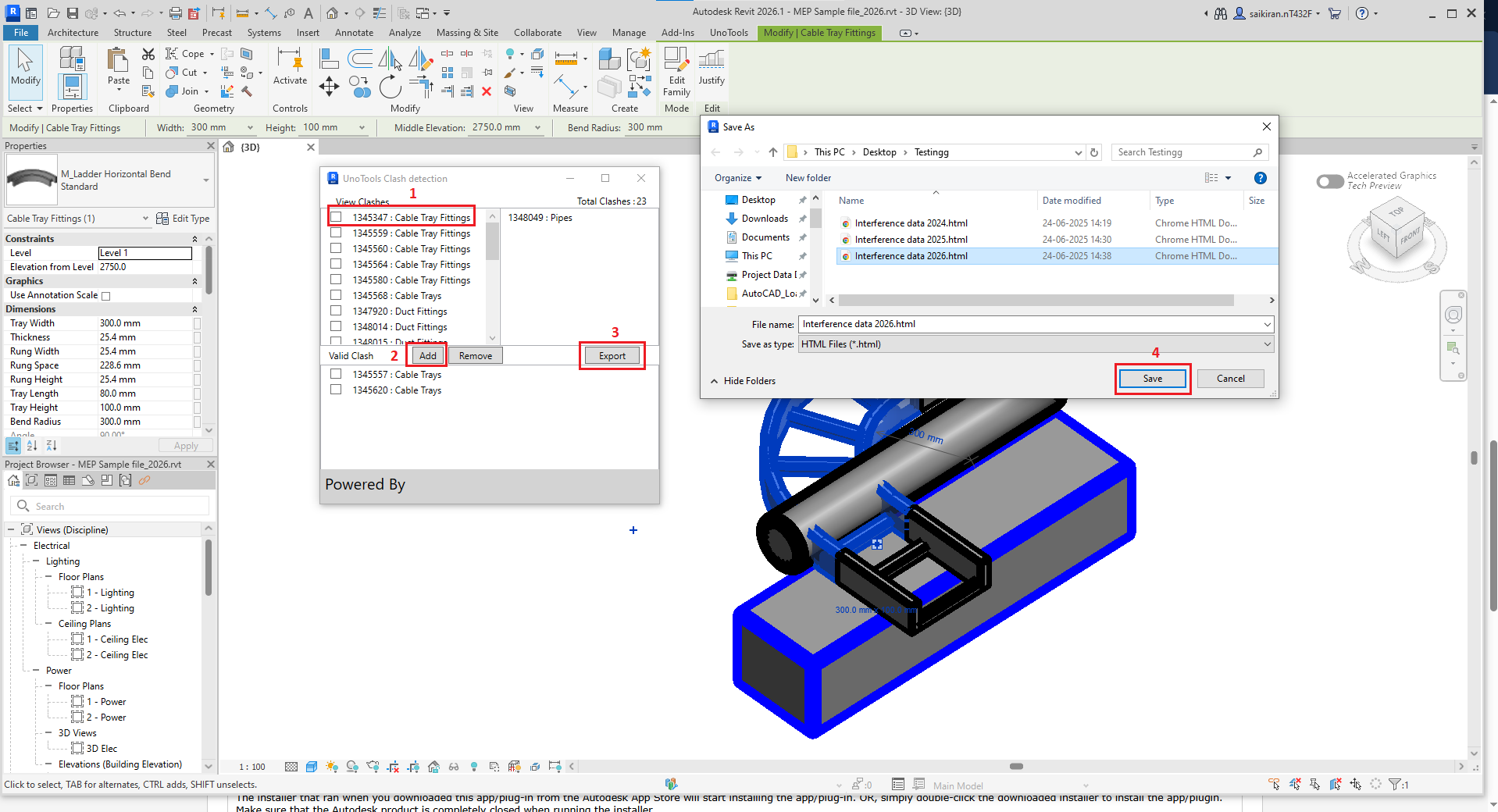This screenshot has height=812, width=1498.
Task: Click the File name input field
Action: point(1030,324)
